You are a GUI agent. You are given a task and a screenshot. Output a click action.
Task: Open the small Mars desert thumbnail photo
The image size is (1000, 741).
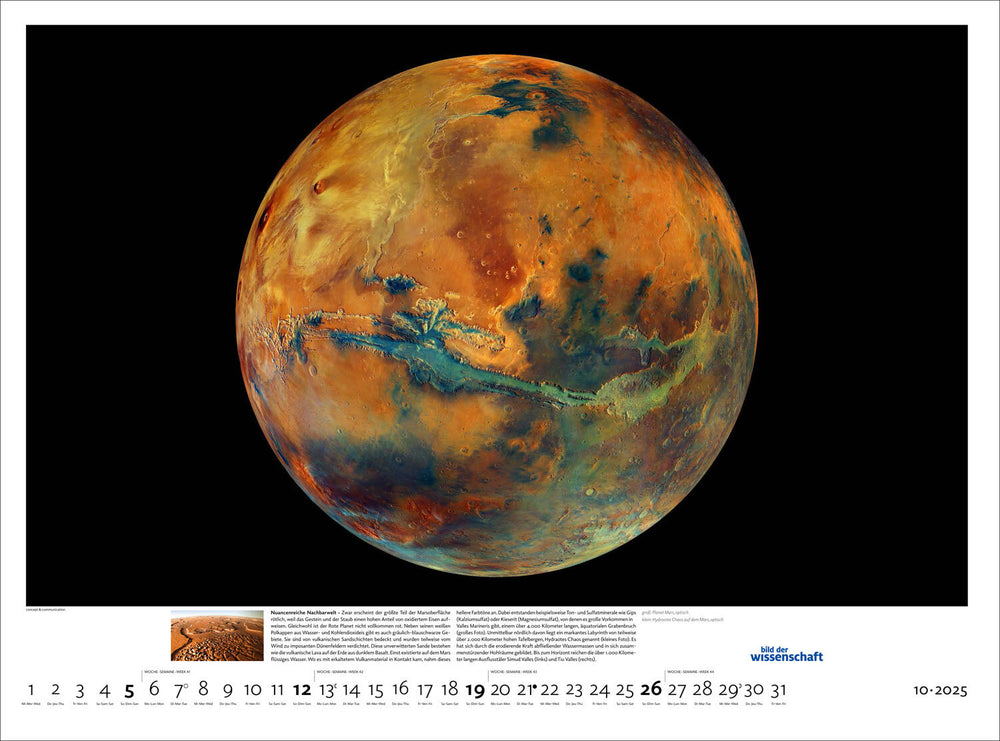click(x=217, y=636)
